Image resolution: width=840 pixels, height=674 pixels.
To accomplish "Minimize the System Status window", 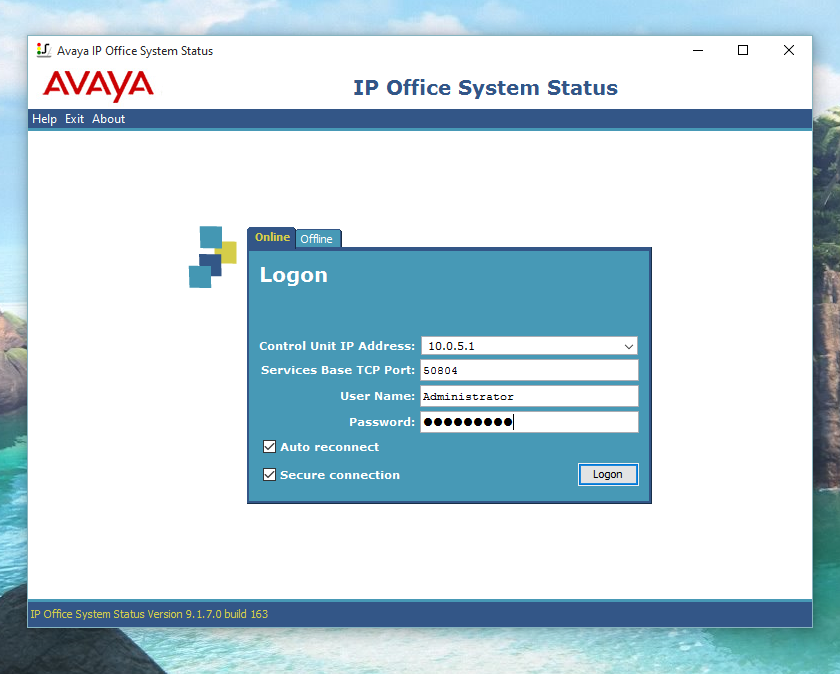I will pos(698,50).
